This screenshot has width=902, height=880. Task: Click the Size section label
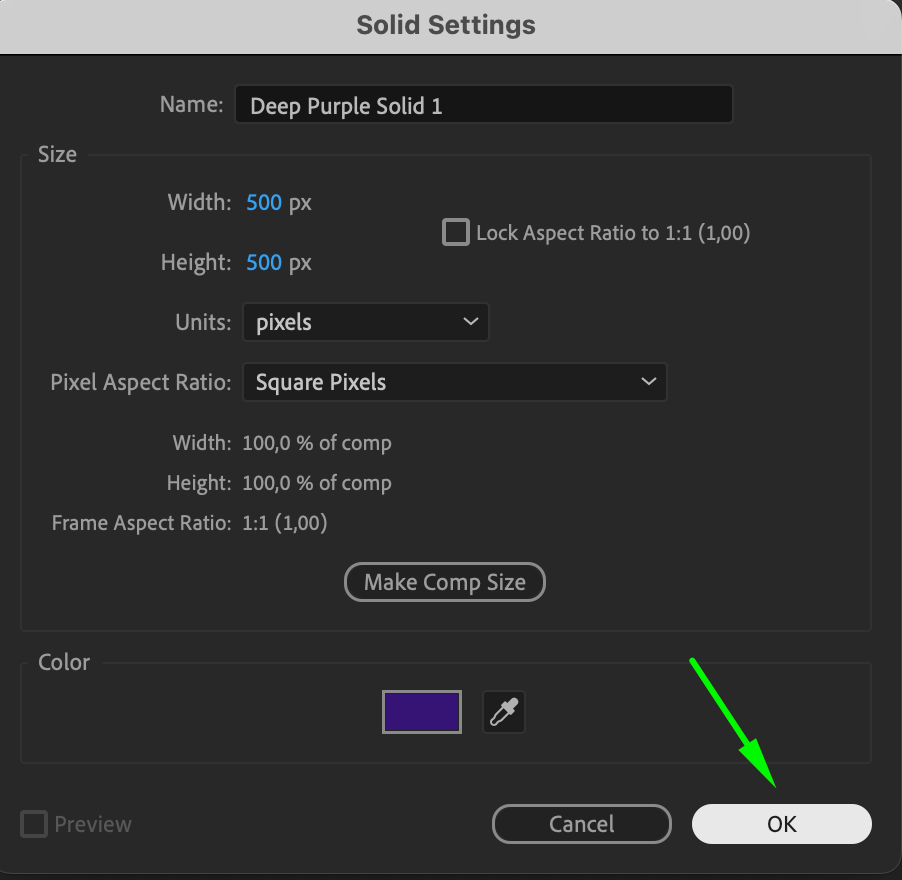57,154
